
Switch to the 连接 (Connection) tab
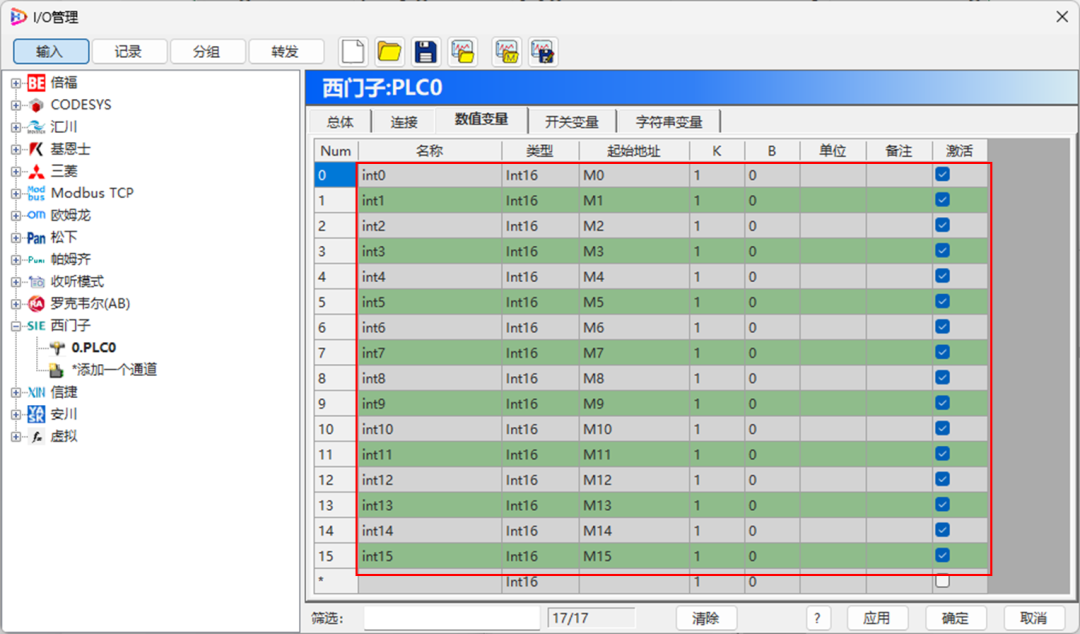point(404,122)
